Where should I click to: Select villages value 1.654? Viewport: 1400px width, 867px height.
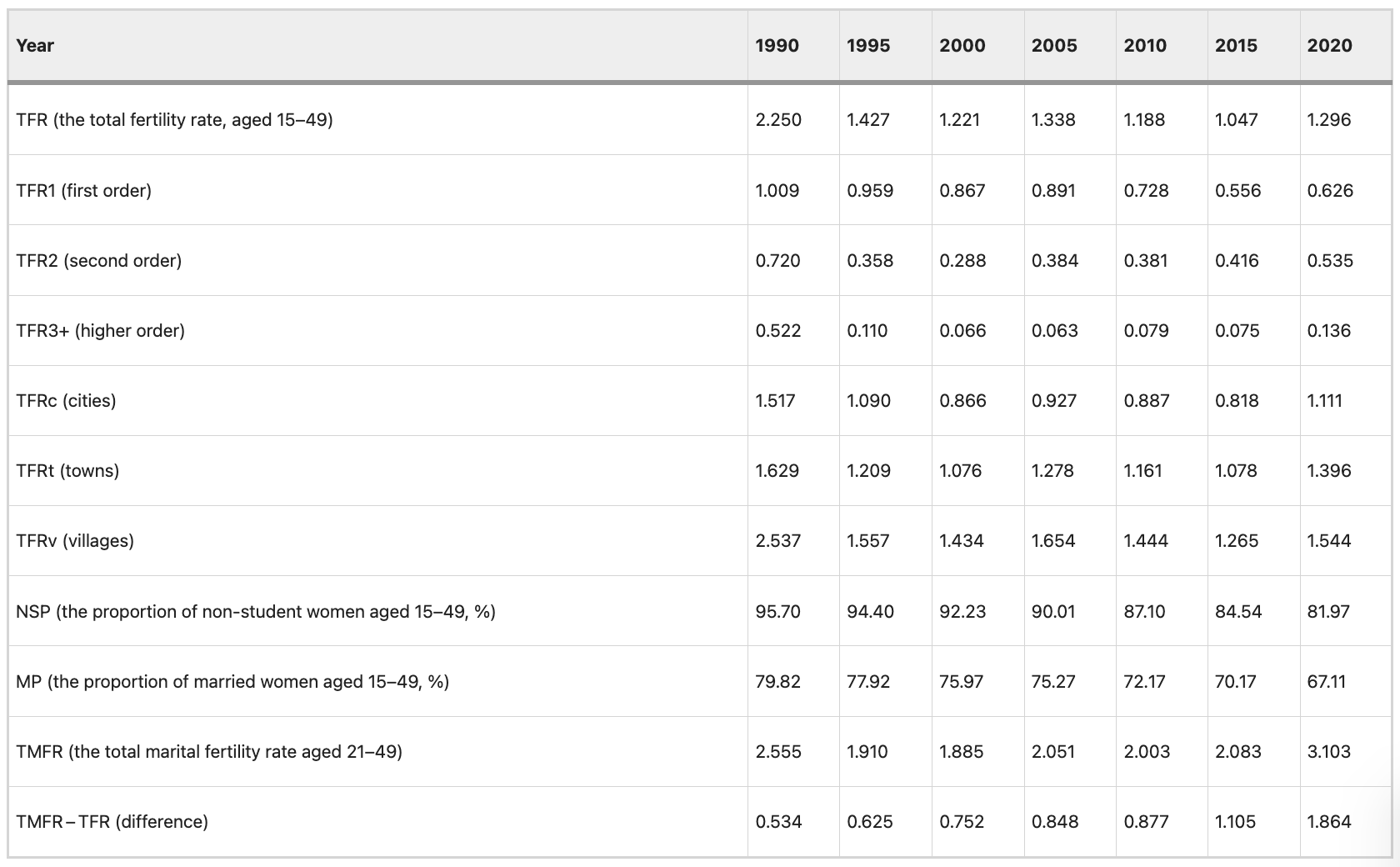coord(1053,541)
